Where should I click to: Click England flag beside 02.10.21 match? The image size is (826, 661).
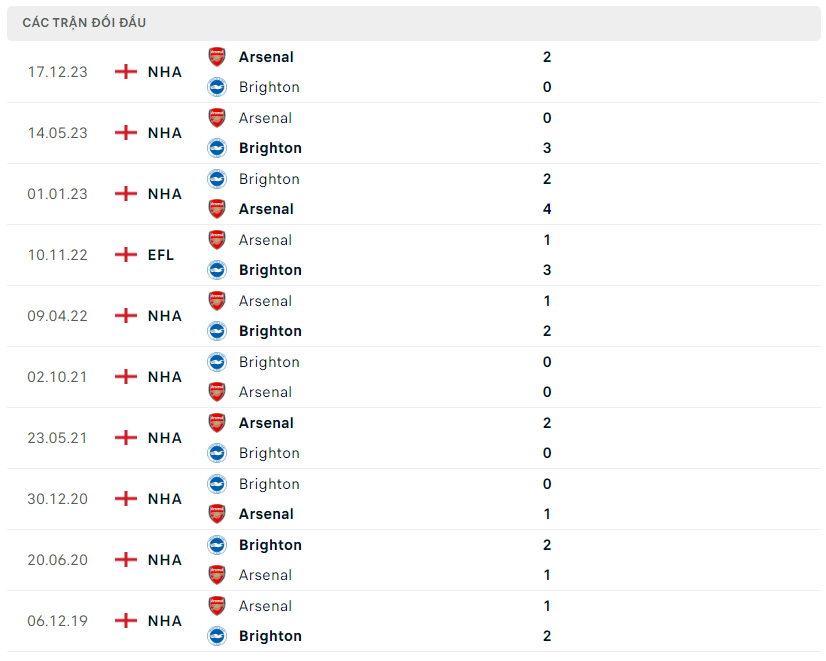pyautogui.click(x=126, y=377)
